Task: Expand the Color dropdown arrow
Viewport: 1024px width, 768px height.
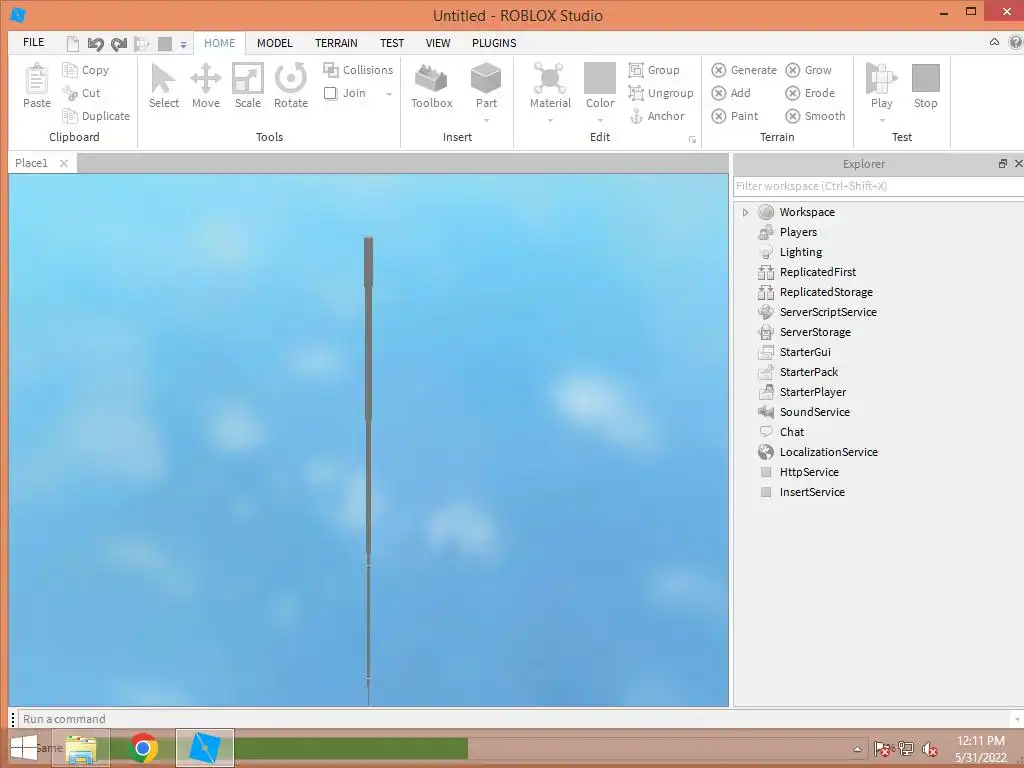Action: pyautogui.click(x=600, y=120)
